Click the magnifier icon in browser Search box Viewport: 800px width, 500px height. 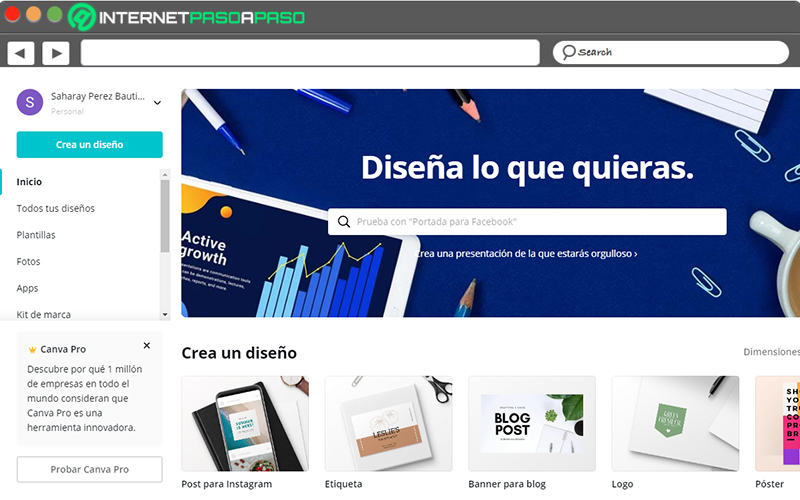[x=568, y=52]
